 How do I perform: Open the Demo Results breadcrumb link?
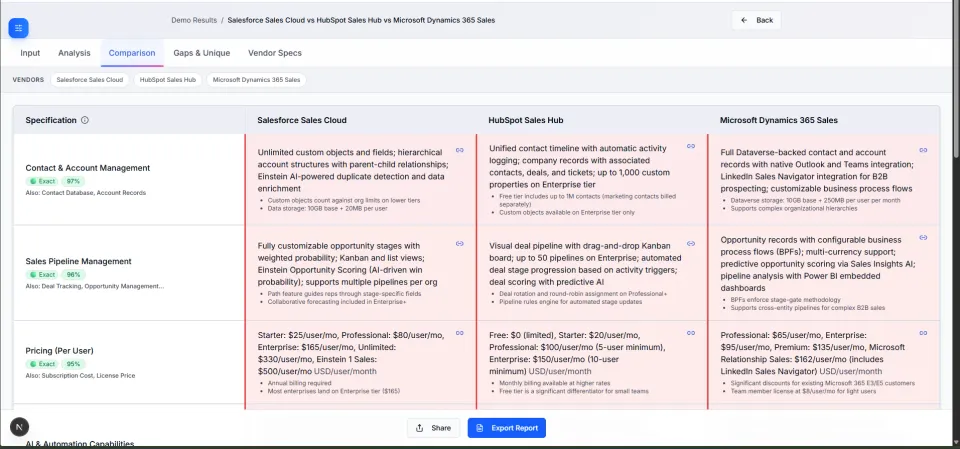pyautogui.click(x=194, y=20)
